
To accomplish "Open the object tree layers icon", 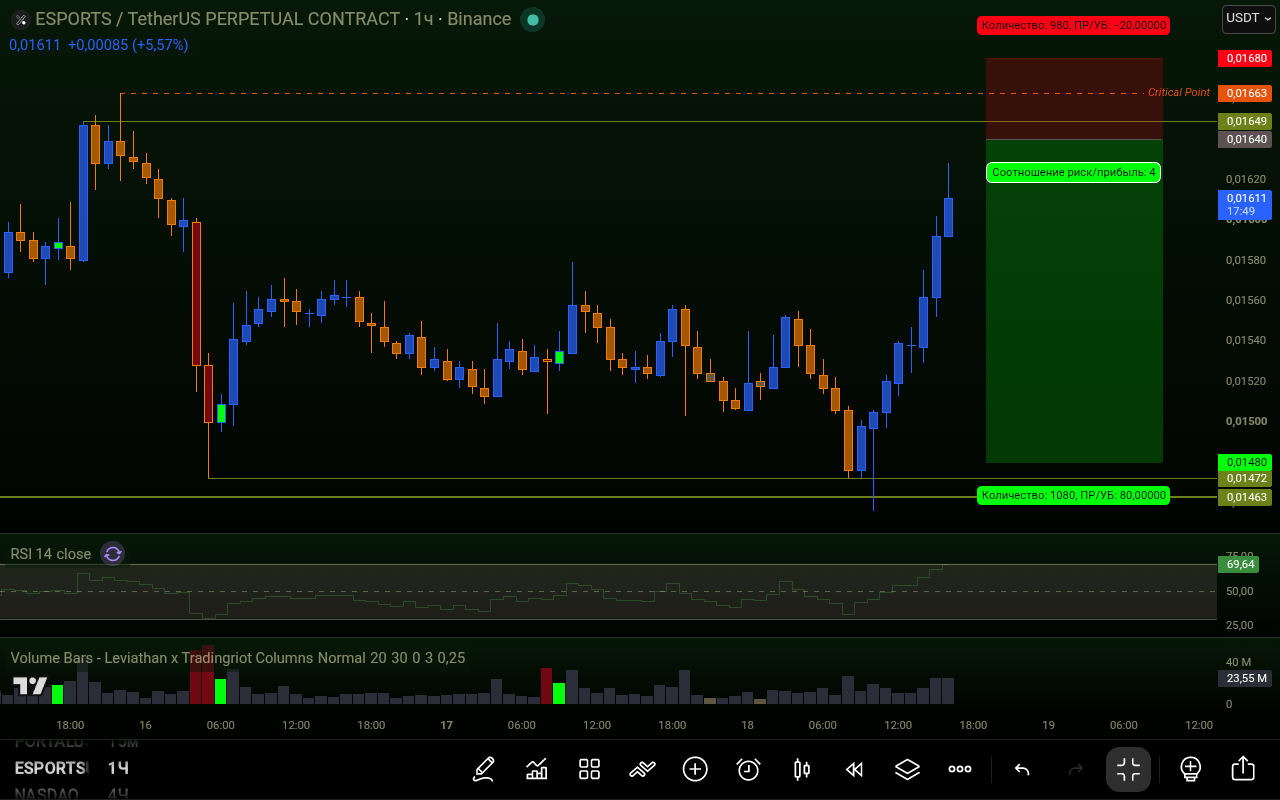I will [907, 769].
